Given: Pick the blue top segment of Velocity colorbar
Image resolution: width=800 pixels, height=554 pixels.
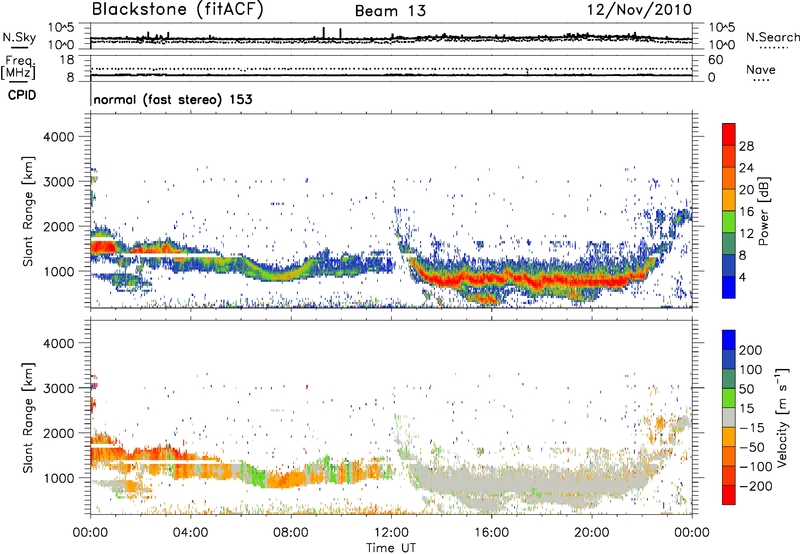Looking at the screenshot, I should (729, 340).
